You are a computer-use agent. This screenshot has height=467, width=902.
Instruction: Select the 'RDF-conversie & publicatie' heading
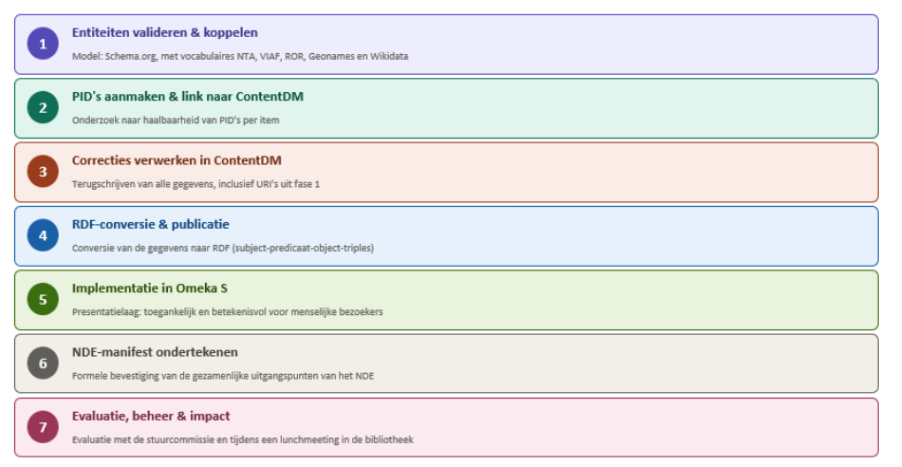pyautogui.click(x=150, y=224)
